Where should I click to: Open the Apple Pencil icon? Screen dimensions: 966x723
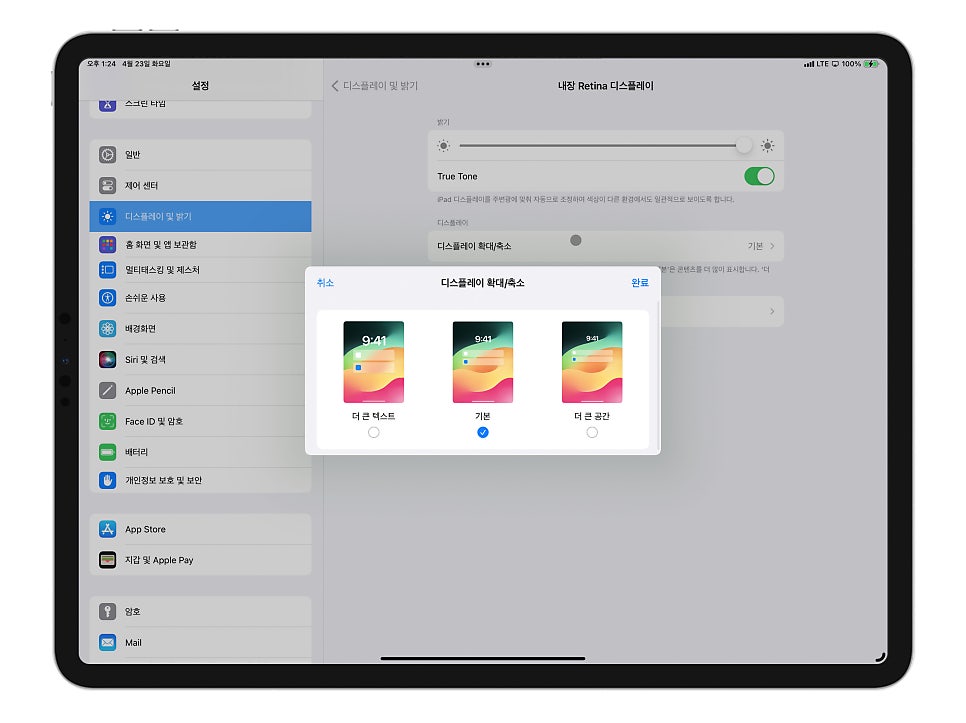pyautogui.click(x=107, y=390)
